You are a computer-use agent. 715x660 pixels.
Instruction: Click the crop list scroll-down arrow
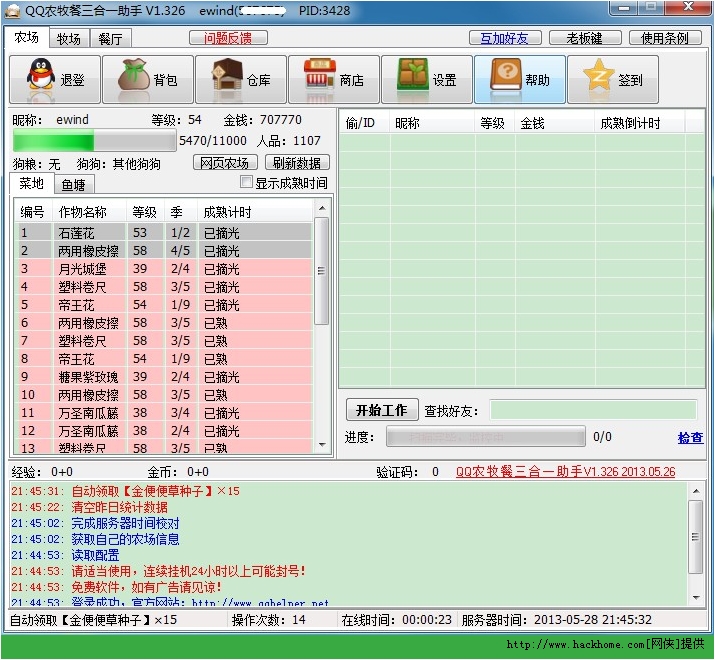(x=322, y=444)
